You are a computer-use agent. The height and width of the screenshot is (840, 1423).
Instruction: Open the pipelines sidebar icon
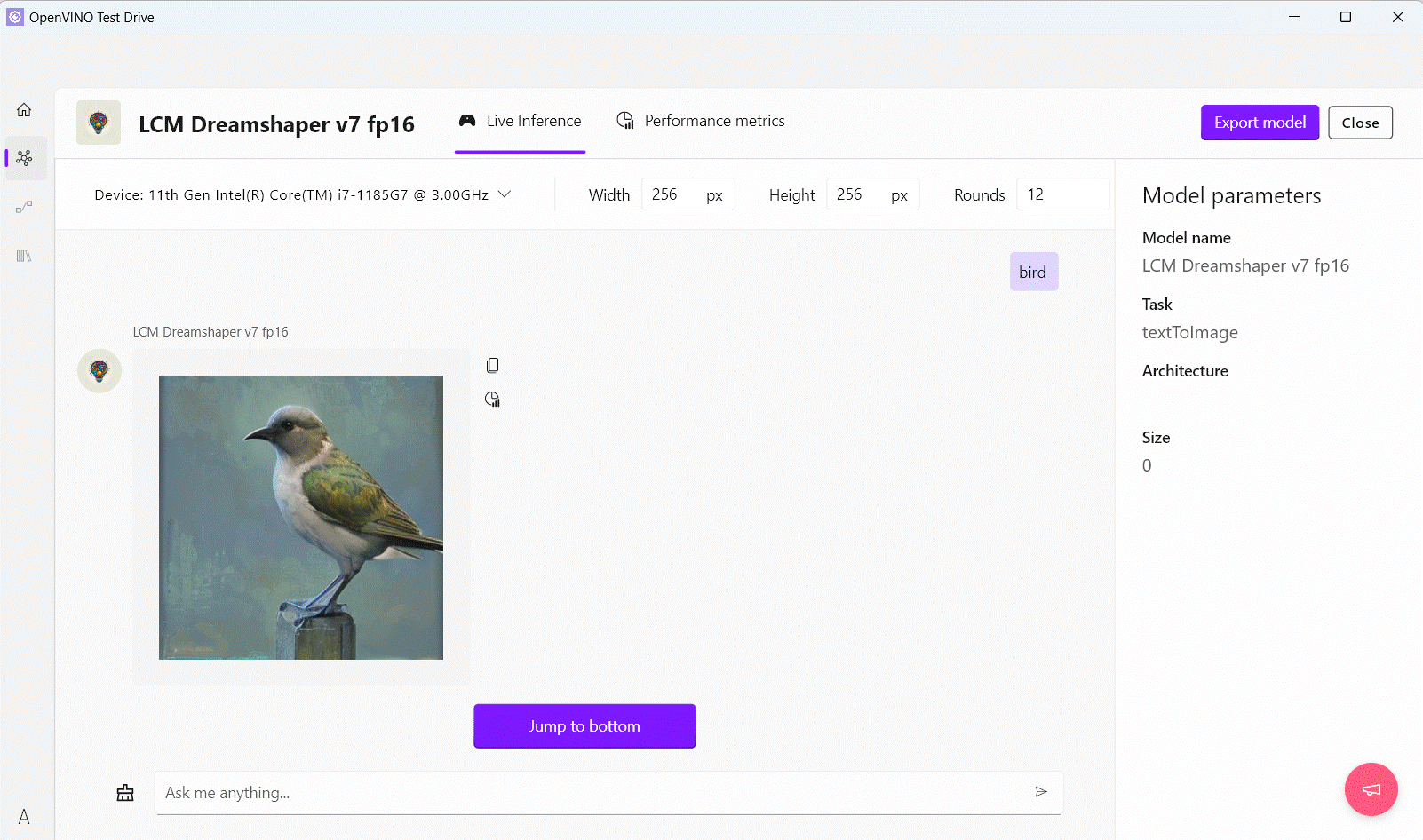tap(24, 207)
